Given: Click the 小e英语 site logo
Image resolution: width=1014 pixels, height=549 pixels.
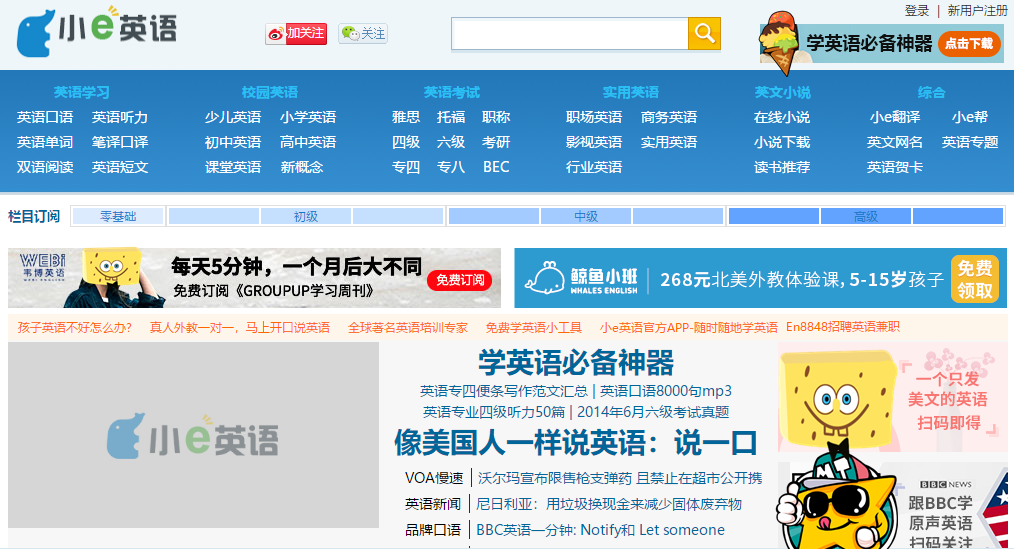Looking at the screenshot, I should [x=97, y=31].
